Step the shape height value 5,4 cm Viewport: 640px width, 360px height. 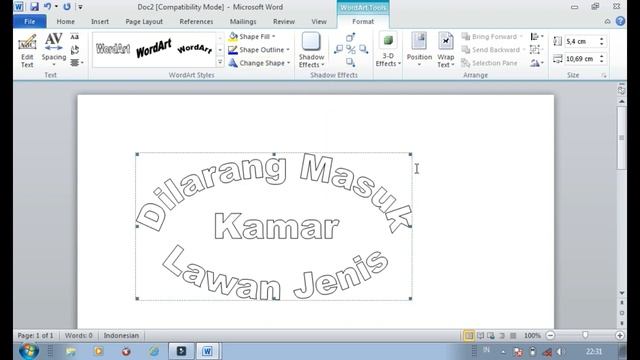point(601,41)
